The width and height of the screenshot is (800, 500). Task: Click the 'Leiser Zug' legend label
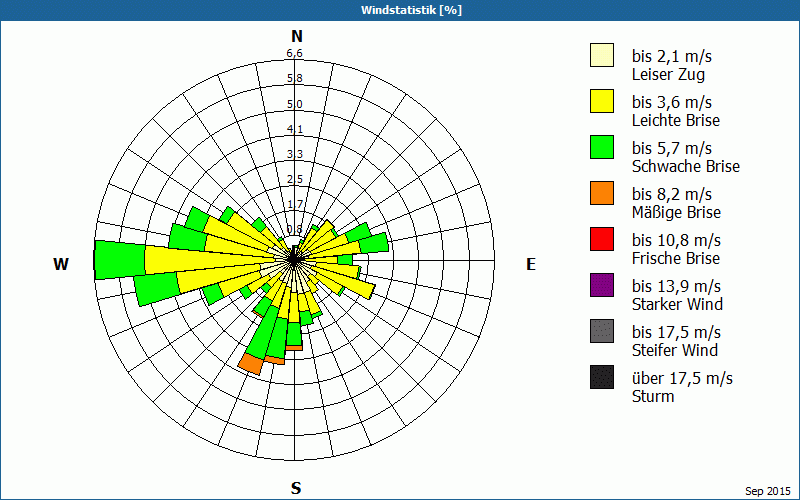[668, 74]
